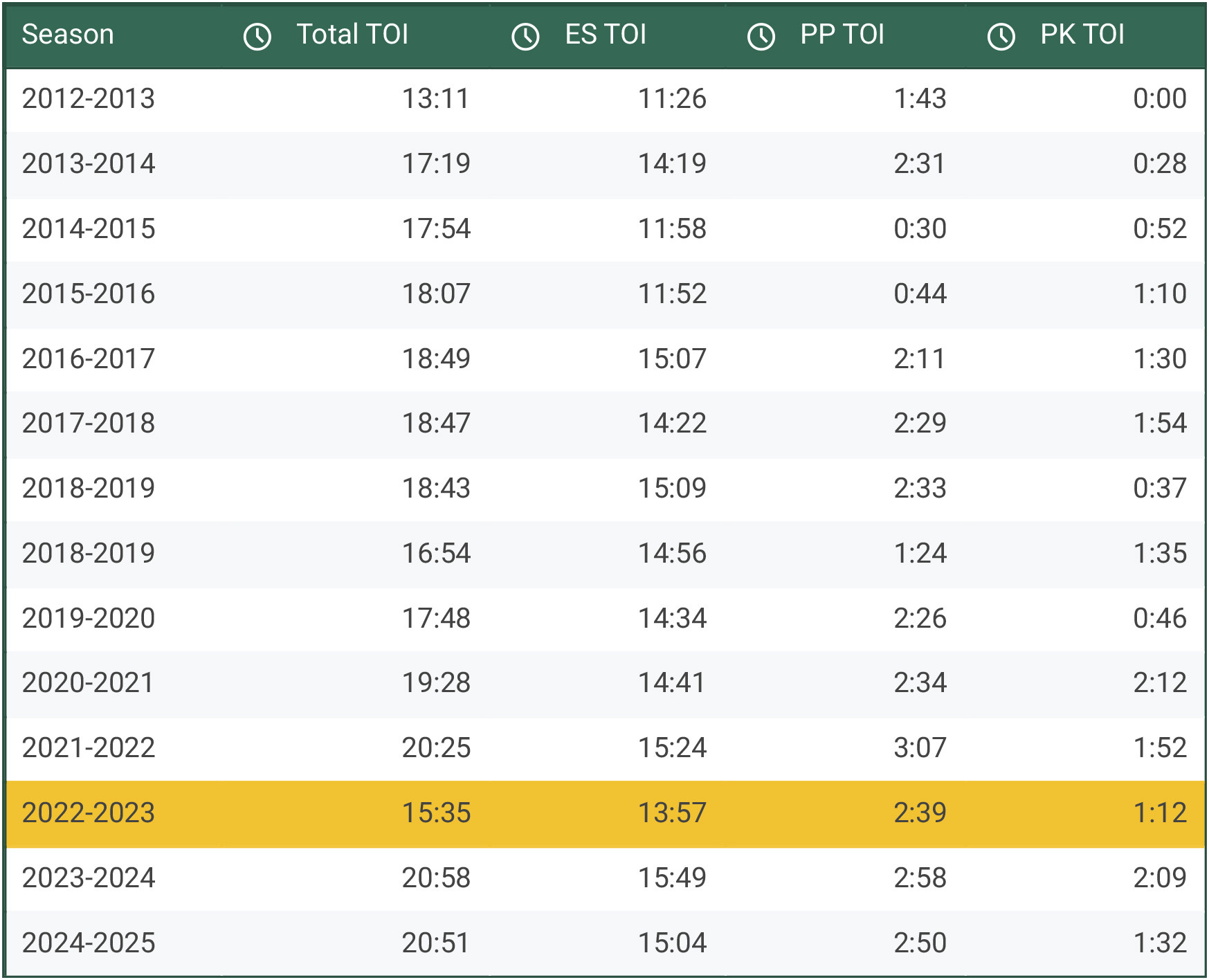This screenshot has height=980, width=1209.
Task: Select the 2012-2013 season cell
Action: [89, 99]
